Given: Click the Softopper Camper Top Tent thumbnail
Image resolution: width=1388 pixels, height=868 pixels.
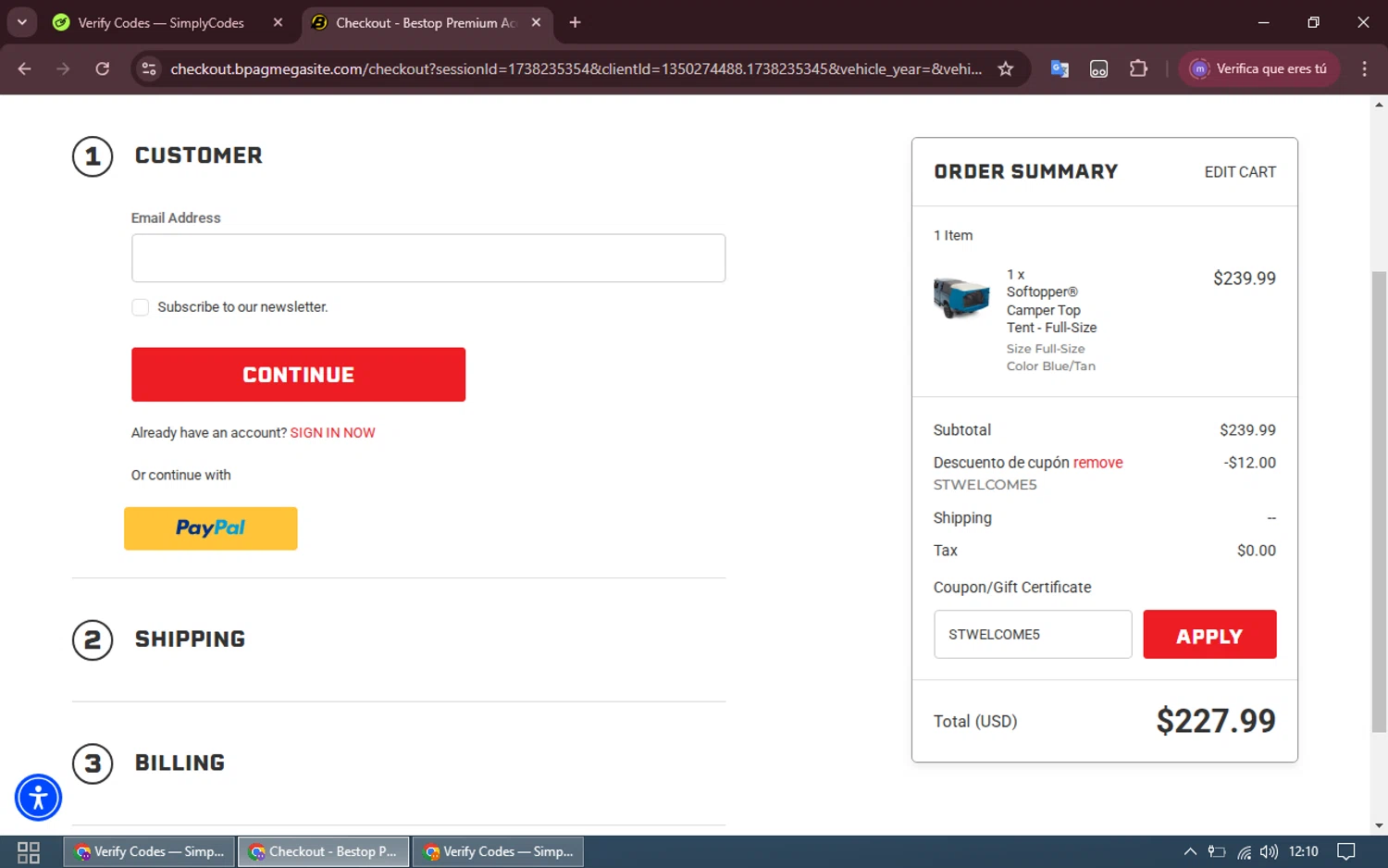Looking at the screenshot, I should (x=961, y=297).
